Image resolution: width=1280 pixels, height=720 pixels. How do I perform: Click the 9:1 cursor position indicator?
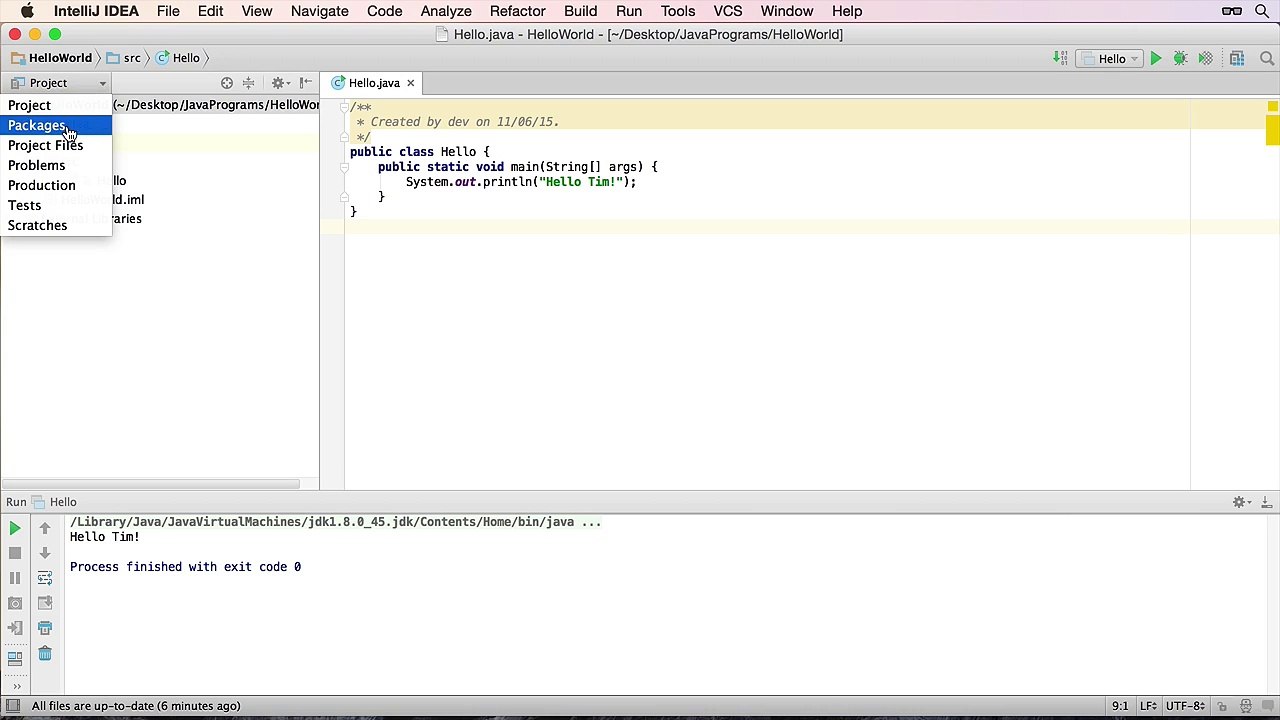coord(1120,706)
